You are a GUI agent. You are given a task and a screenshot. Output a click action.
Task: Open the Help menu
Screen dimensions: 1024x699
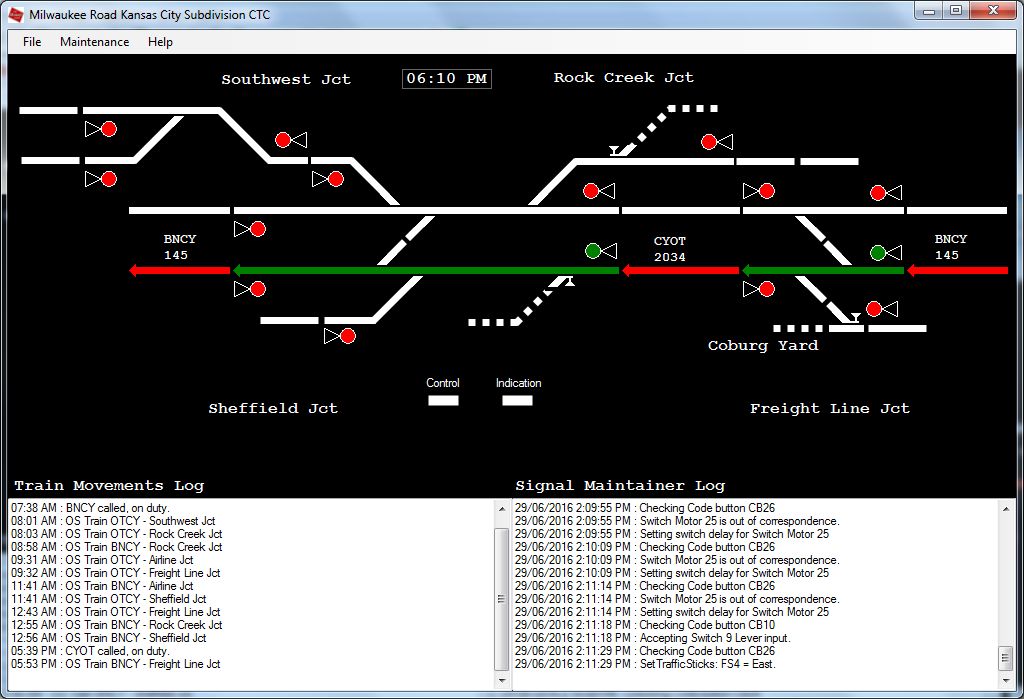[x=160, y=42]
